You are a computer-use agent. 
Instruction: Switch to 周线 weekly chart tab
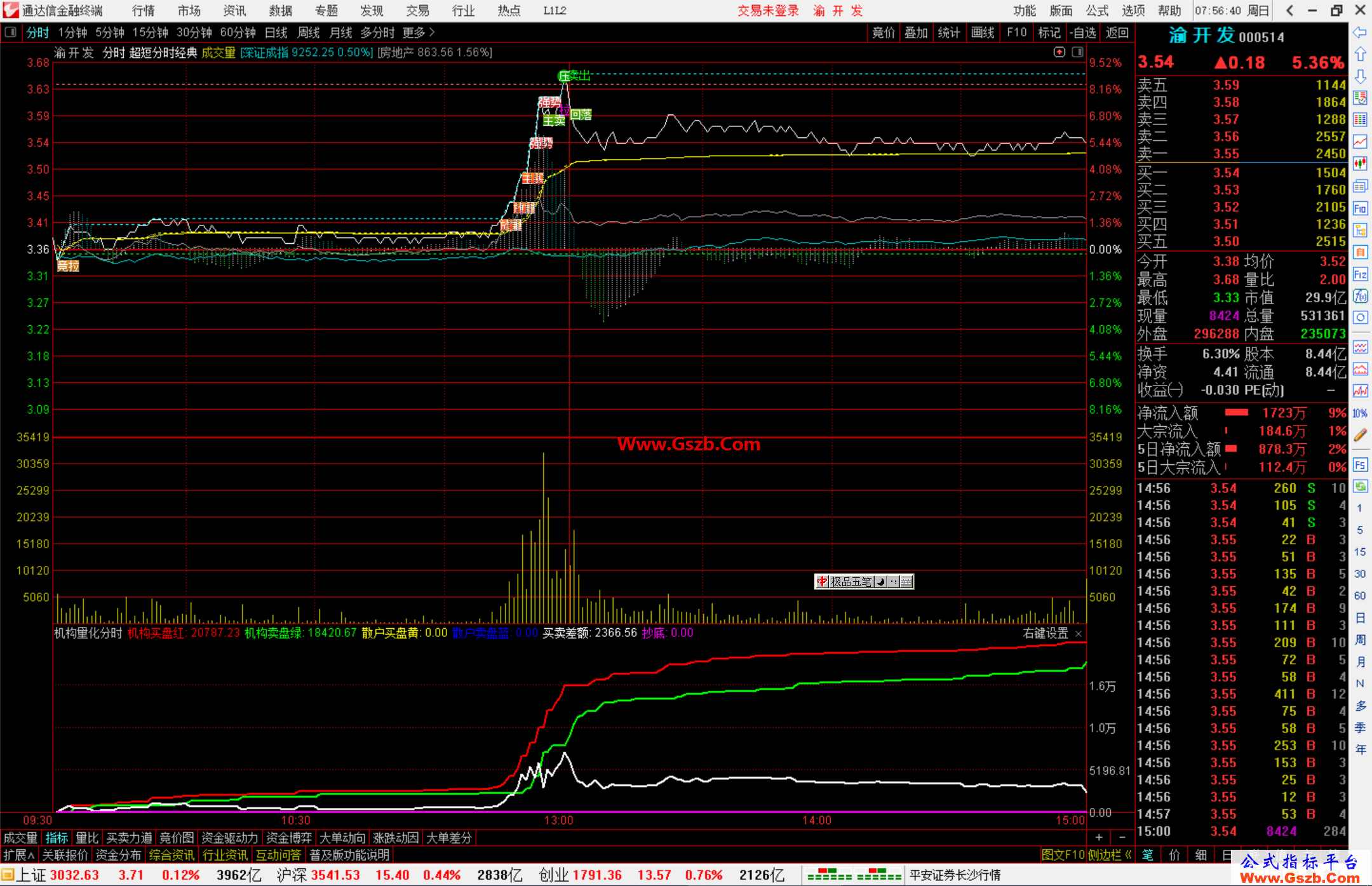(309, 32)
